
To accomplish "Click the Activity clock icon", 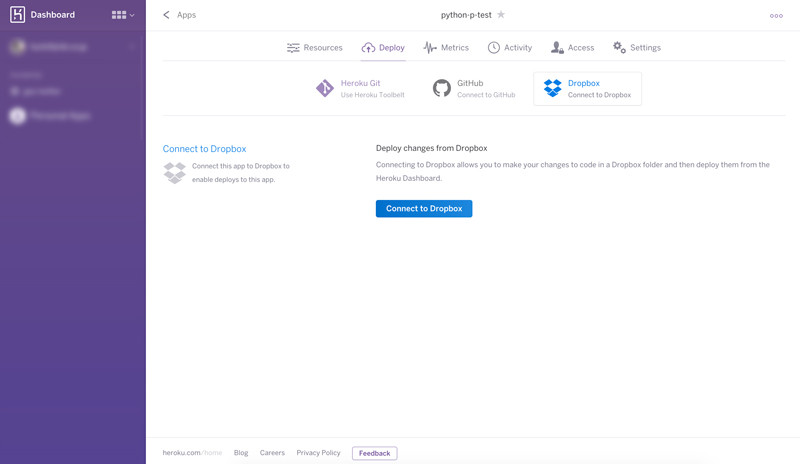I will point(493,47).
